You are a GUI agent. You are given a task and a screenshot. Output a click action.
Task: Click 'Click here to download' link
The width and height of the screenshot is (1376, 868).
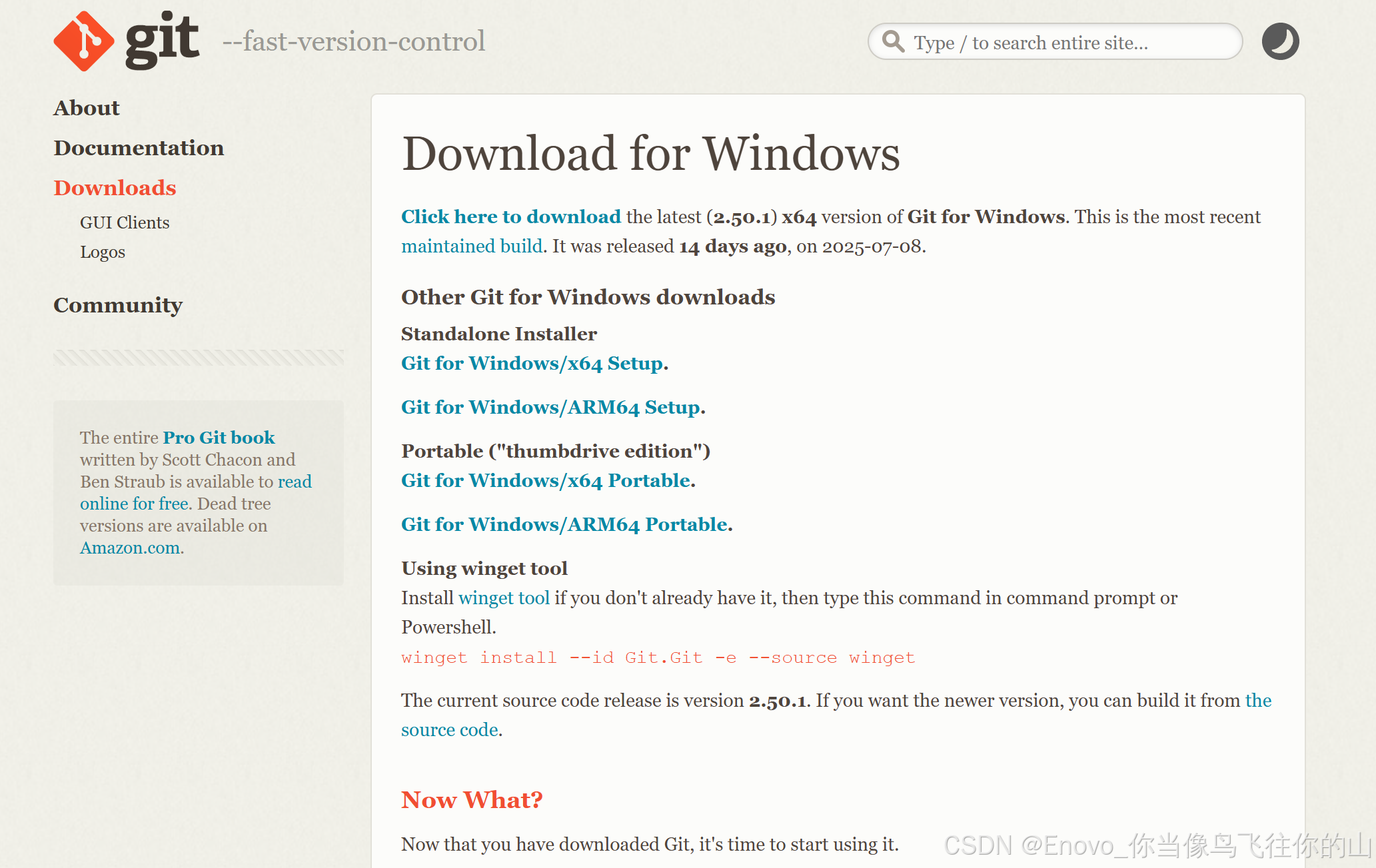click(x=511, y=217)
